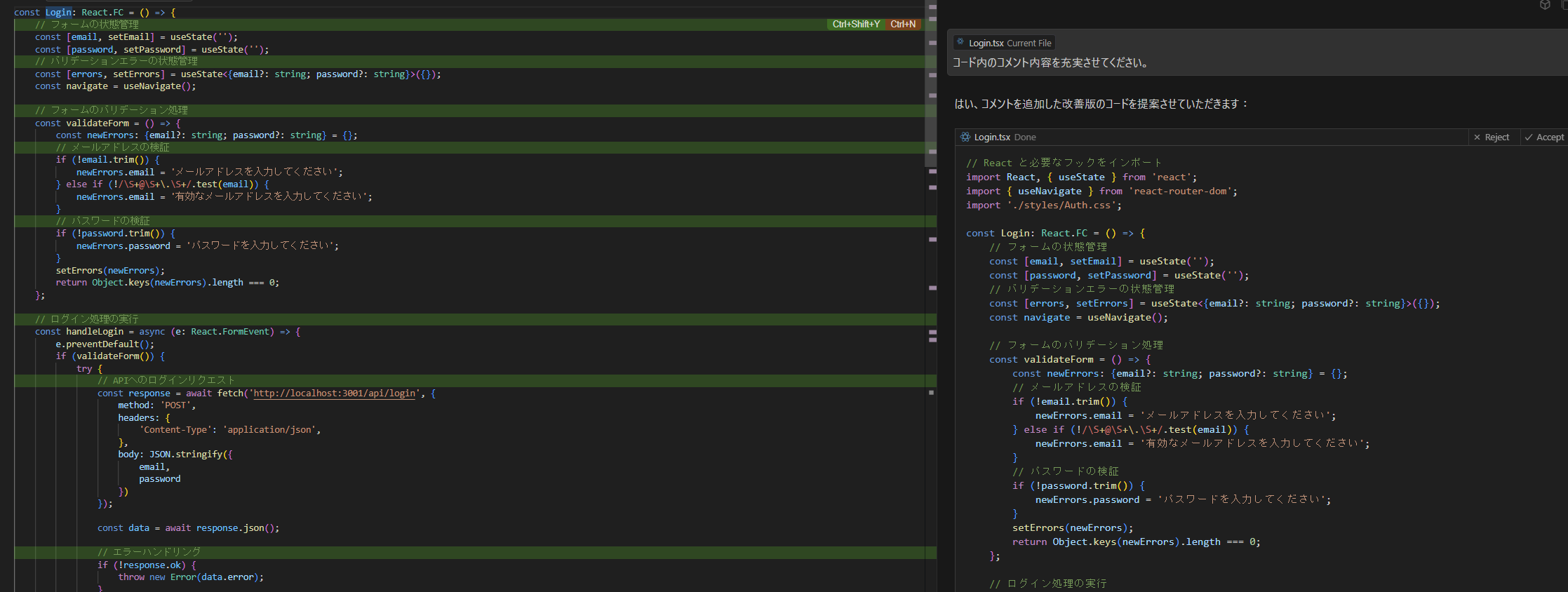This screenshot has height=592, width=1568.
Task: Click e.preventDefault(); in the editor
Action: 105,344
